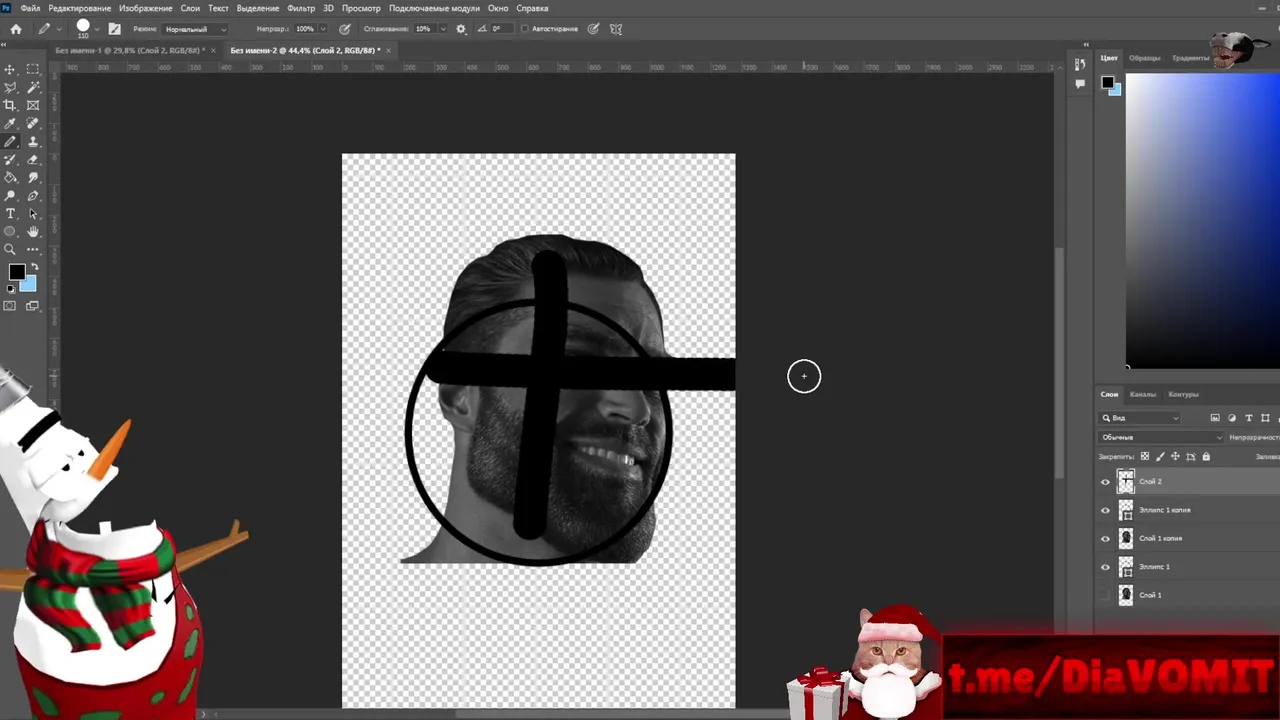Screen dimensions: 1280x720
Task: Switch to the Контуры tab
Action: coord(1183,394)
